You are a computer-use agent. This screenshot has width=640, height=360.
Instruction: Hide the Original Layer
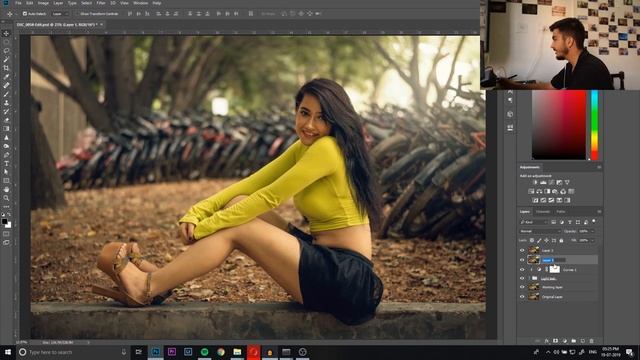click(522, 297)
